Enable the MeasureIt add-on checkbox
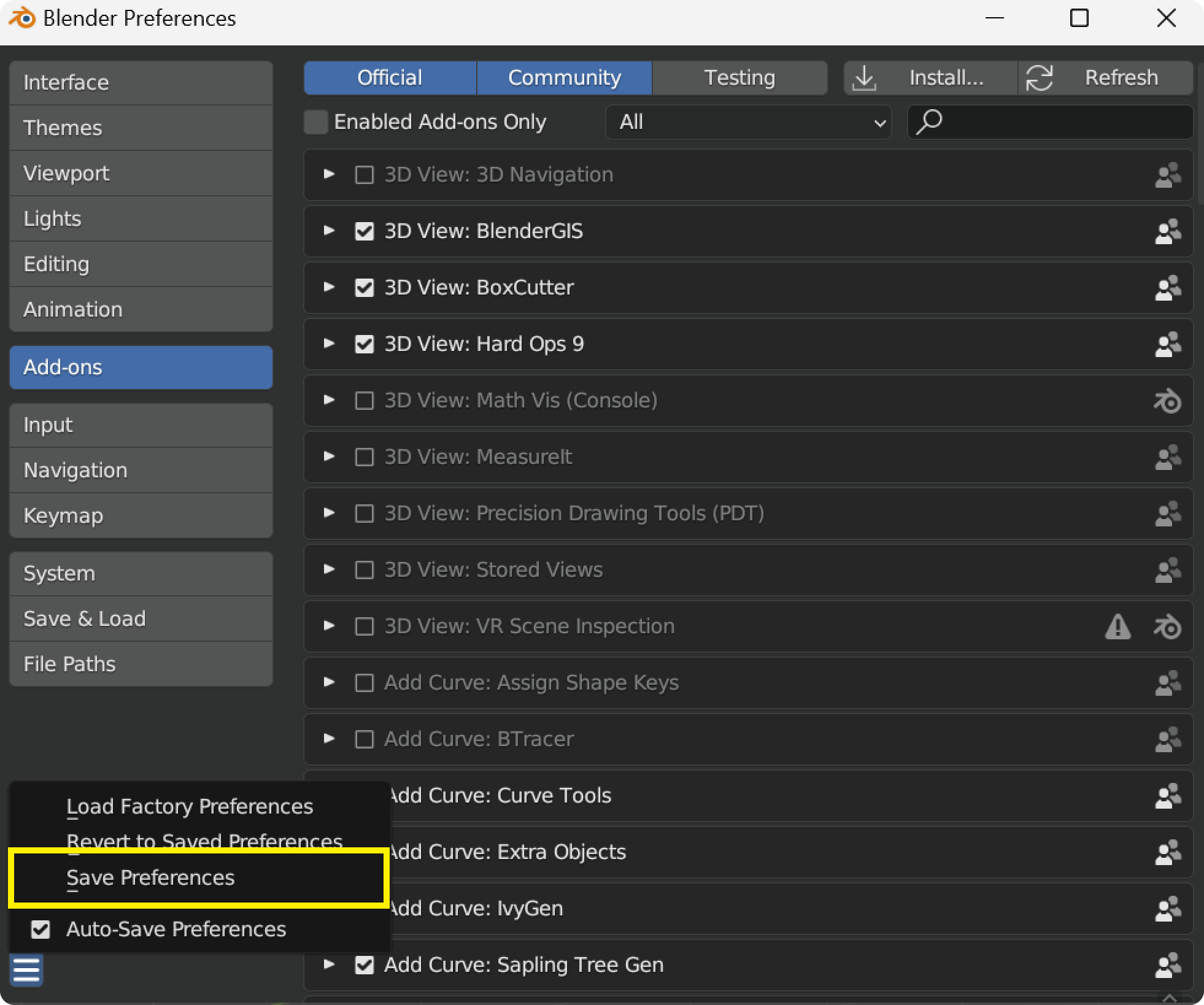Viewport: 1204px width, 1005px height. [365, 457]
